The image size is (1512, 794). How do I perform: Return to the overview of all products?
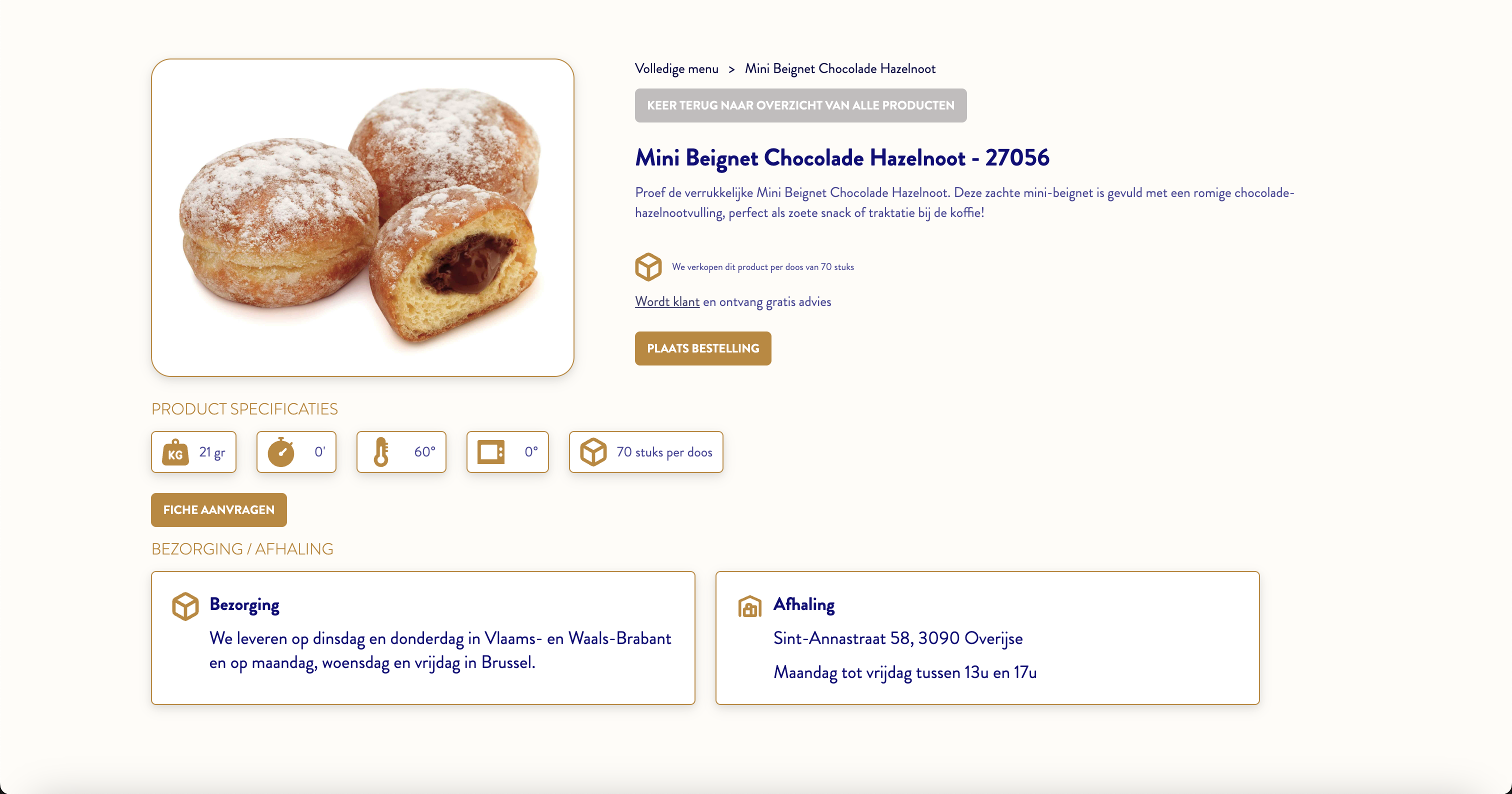(x=800, y=105)
